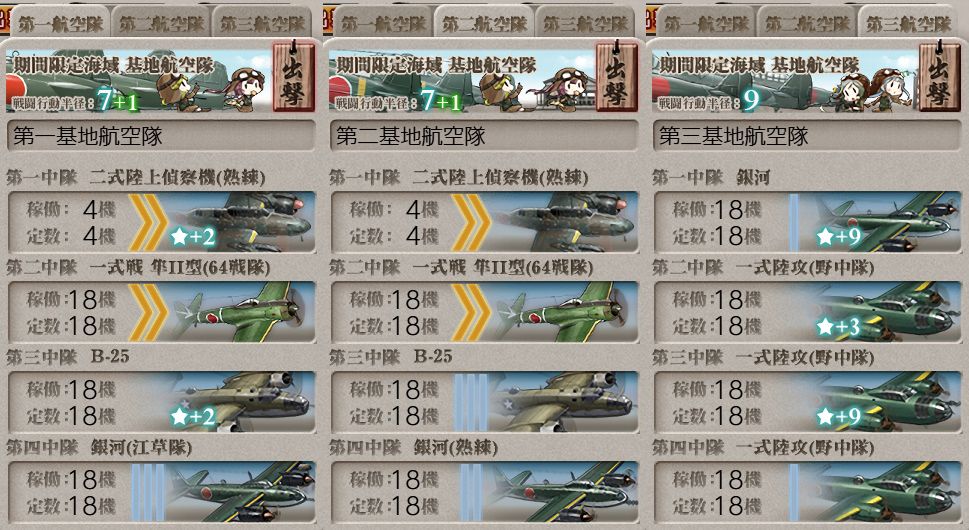
Task: Select the 銀河 bomber with ★+9
Action: pyautogui.click(x=808, y=222)
